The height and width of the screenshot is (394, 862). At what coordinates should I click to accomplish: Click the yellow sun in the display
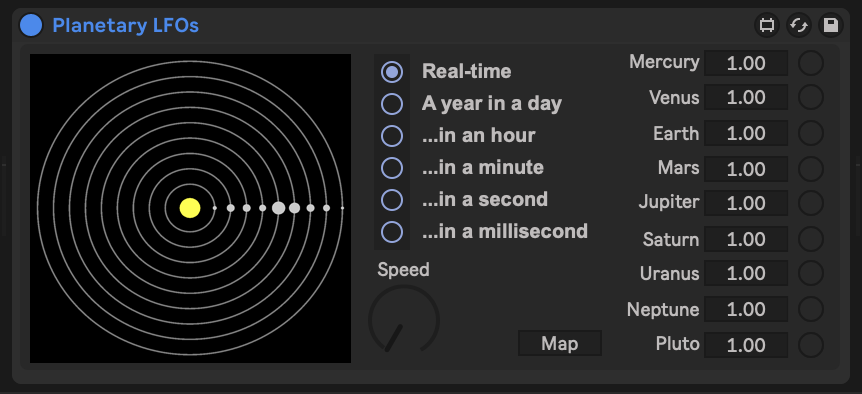click(190, 208)
